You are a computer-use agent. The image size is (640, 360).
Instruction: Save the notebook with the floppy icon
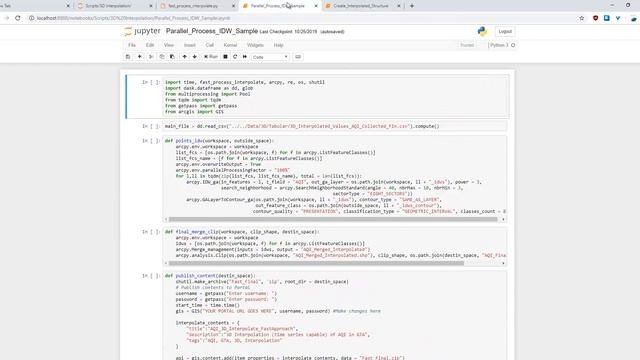coord(128,57)
